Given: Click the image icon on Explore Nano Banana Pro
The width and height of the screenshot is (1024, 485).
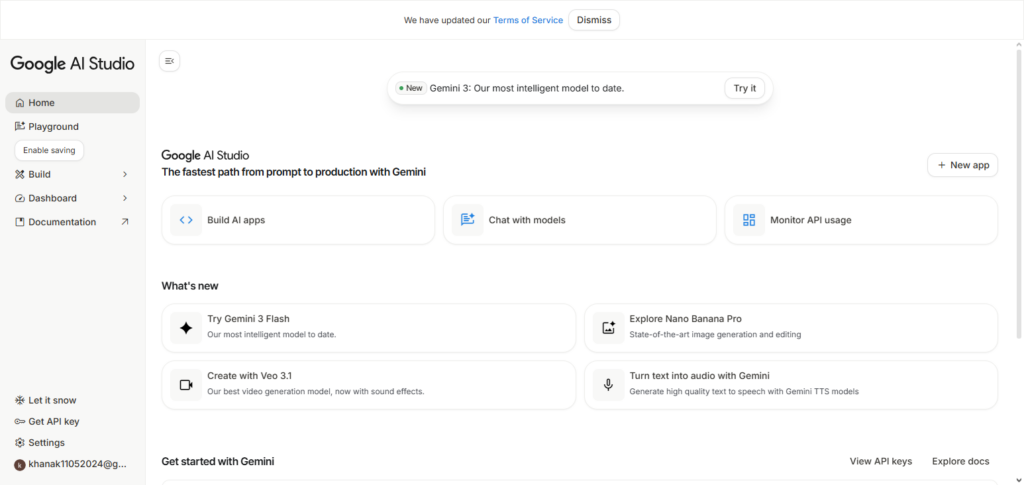Looking at the screenshot, I should click(609, 328).
